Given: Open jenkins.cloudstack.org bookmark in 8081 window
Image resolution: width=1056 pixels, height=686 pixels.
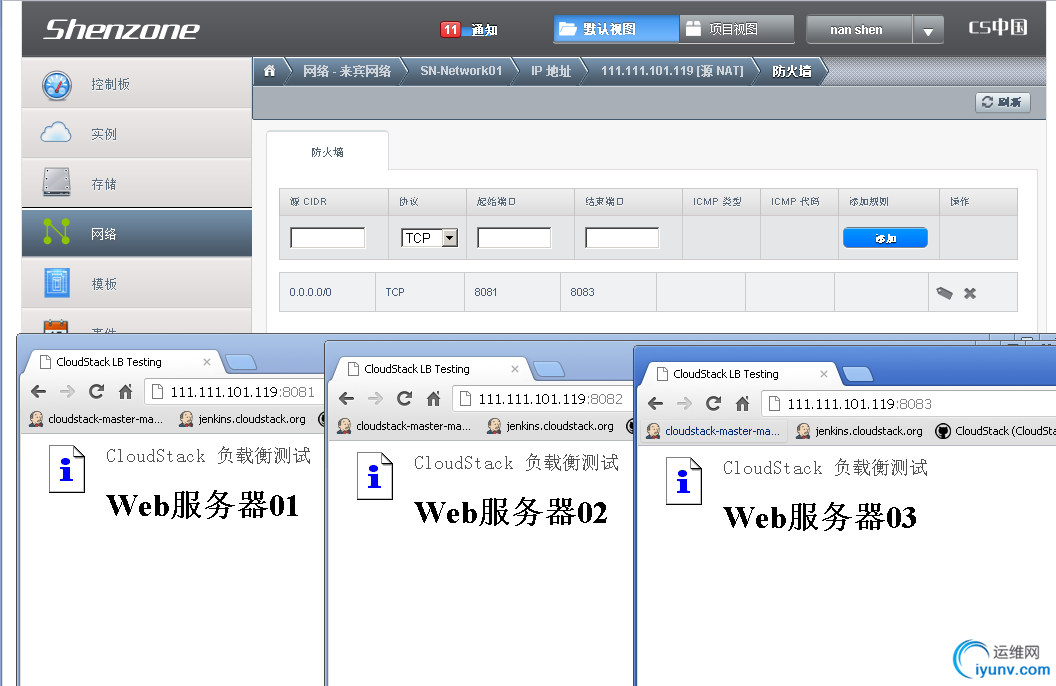Looking at the screenshot, I should point(242,419).
